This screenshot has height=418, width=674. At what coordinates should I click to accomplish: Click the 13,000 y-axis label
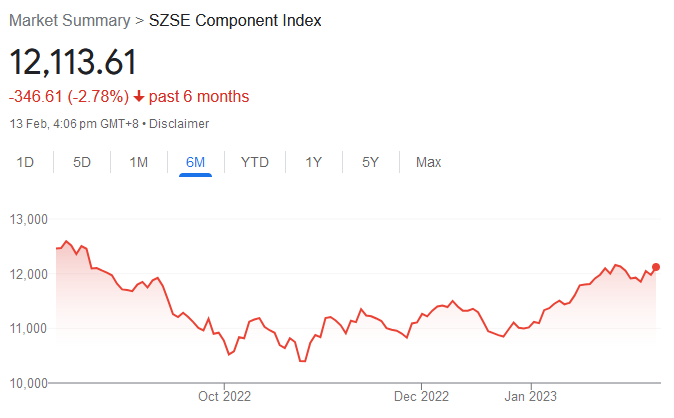tap(28, 219)
